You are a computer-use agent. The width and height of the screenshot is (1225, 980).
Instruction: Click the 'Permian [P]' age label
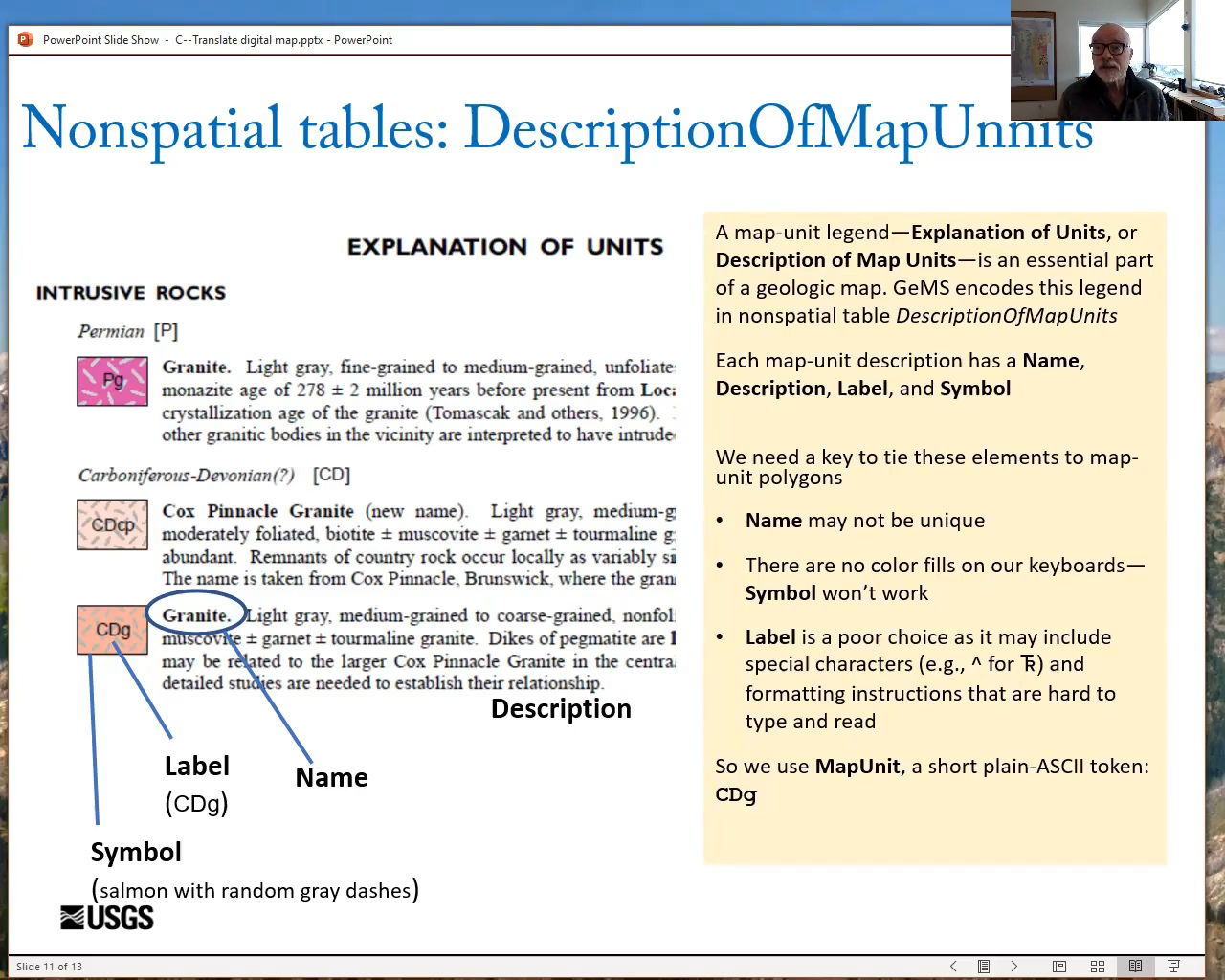(128, 331)
